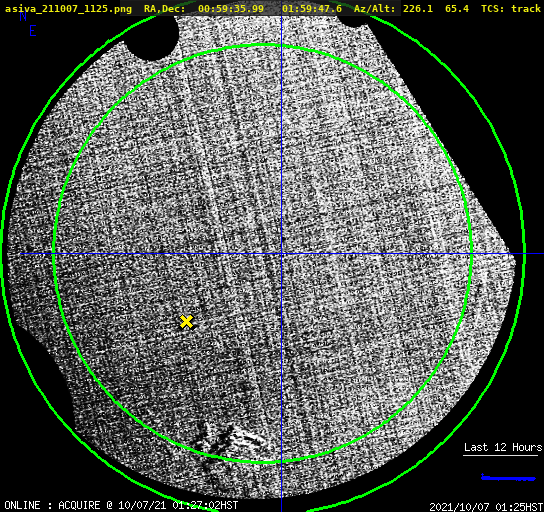
Task: Click the RA,Dec: label in header
Action: (165, 8)
